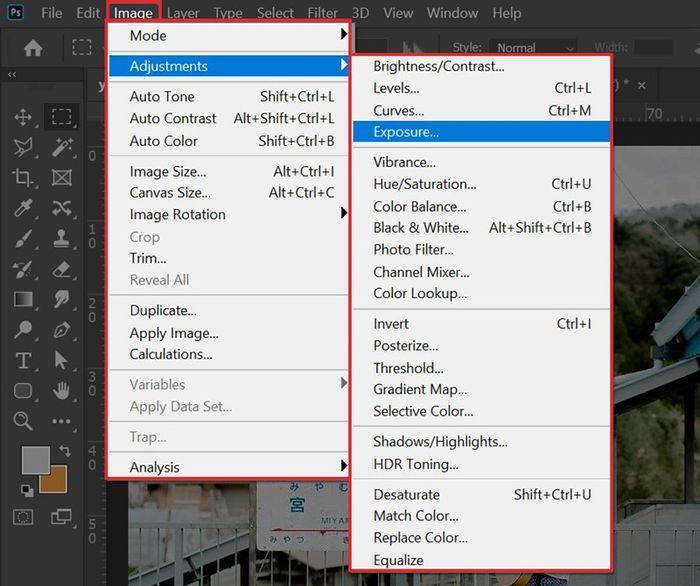The height and width of the screenshot is (586, 700).
Task: Select the Smudge tool
Action: [x=62, y=299]
